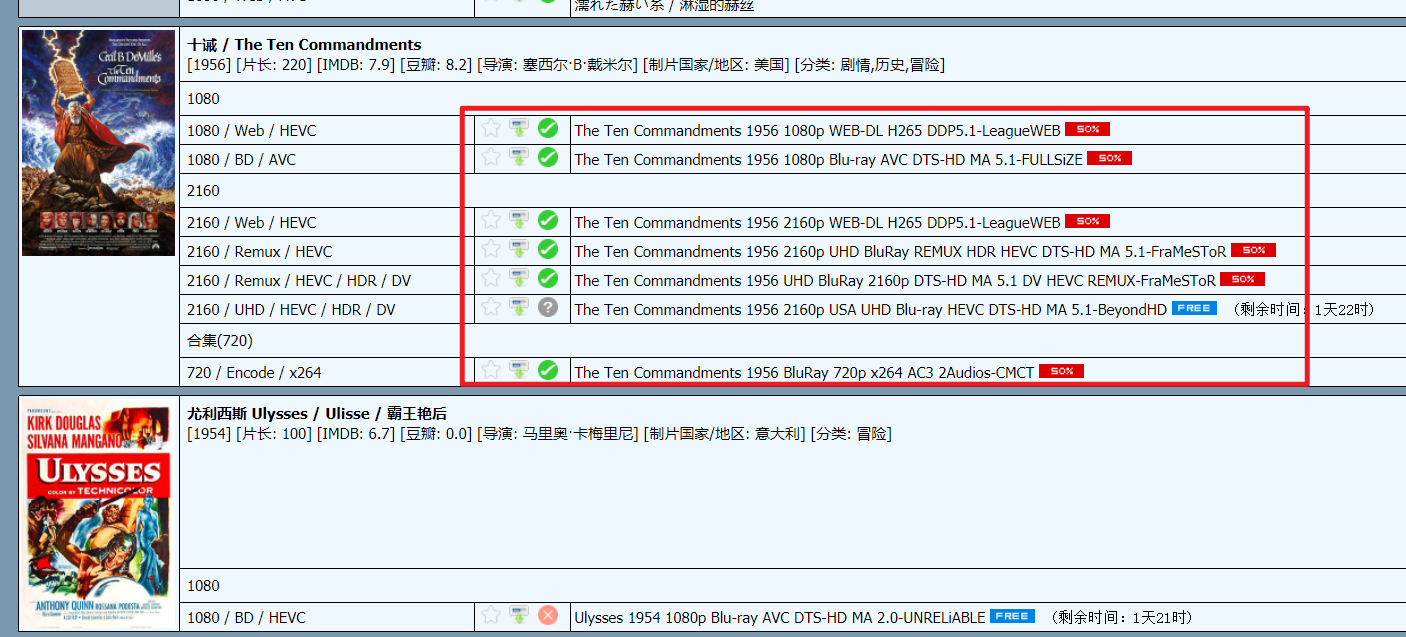The height and width of the screenshot is (637, 1406).
Task: Bookmark star for 2160p WEB-DL LeagueWEB torrent
Action: [490, 219]
